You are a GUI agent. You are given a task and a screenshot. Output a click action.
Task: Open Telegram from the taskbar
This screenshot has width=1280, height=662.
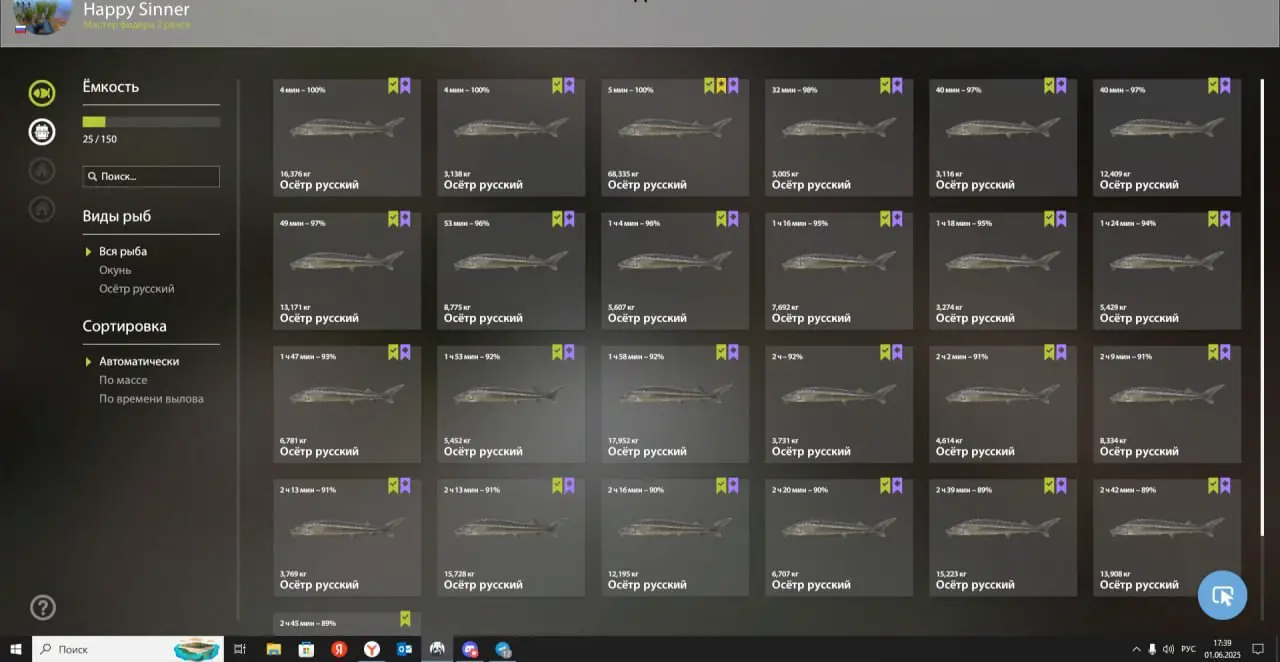(x=503, y=649)
